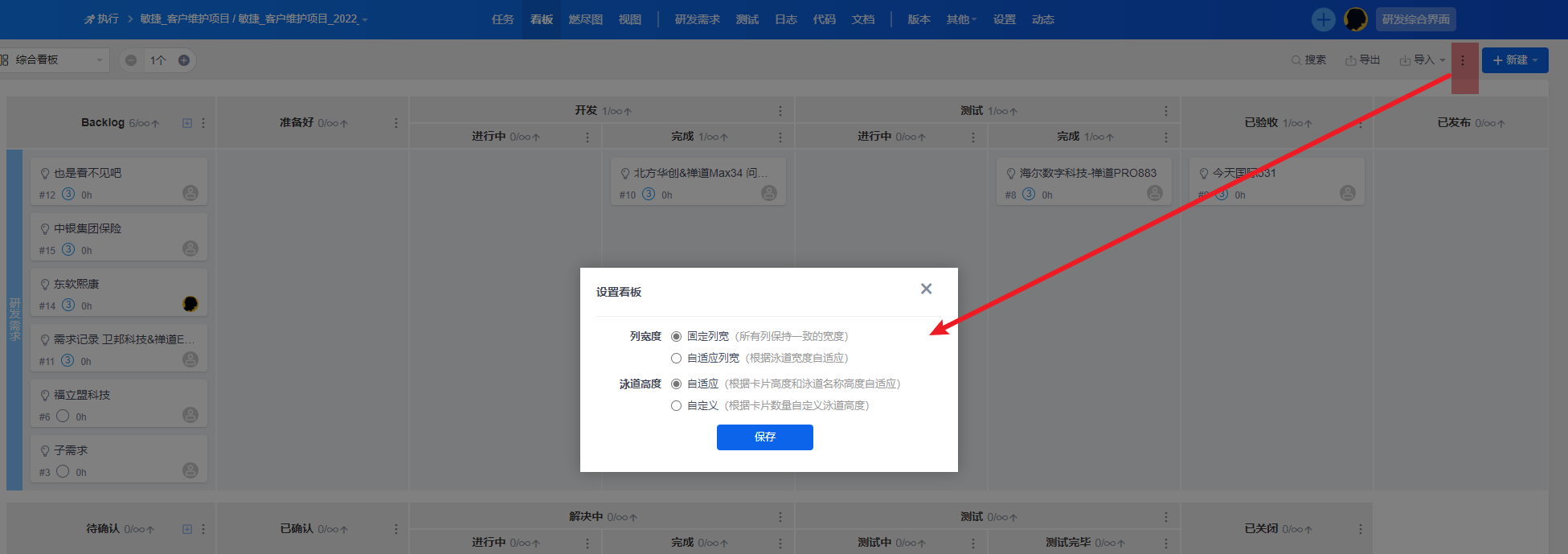The height and width of the screenshot is (554, 1568).
Task: Open the 日志 tab
Action: [786, 19]
